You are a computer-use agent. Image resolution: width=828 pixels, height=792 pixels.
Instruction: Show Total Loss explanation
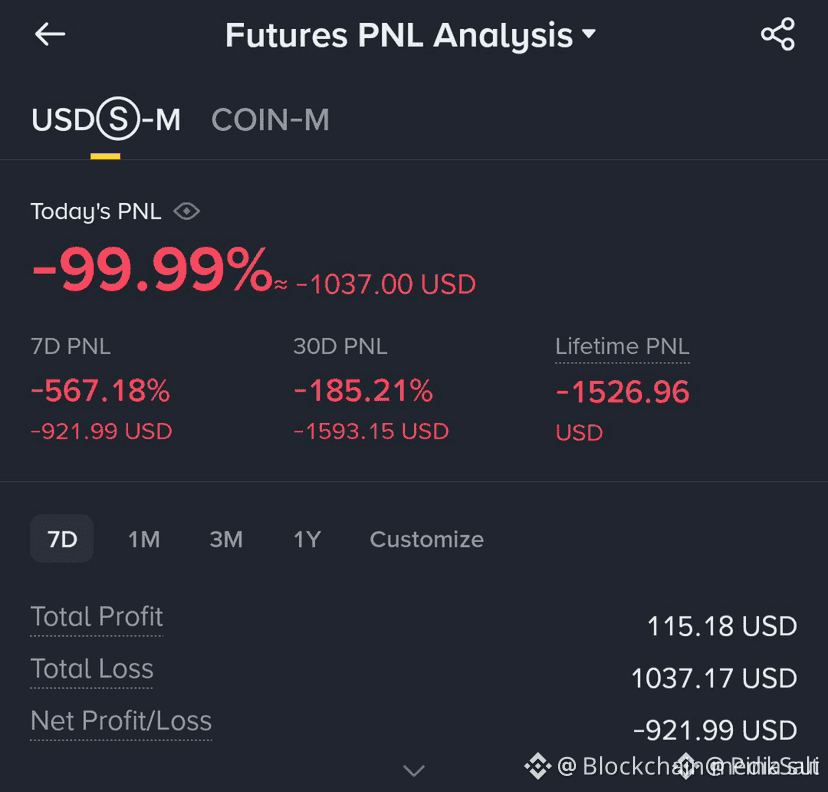(x=92, y=668)
